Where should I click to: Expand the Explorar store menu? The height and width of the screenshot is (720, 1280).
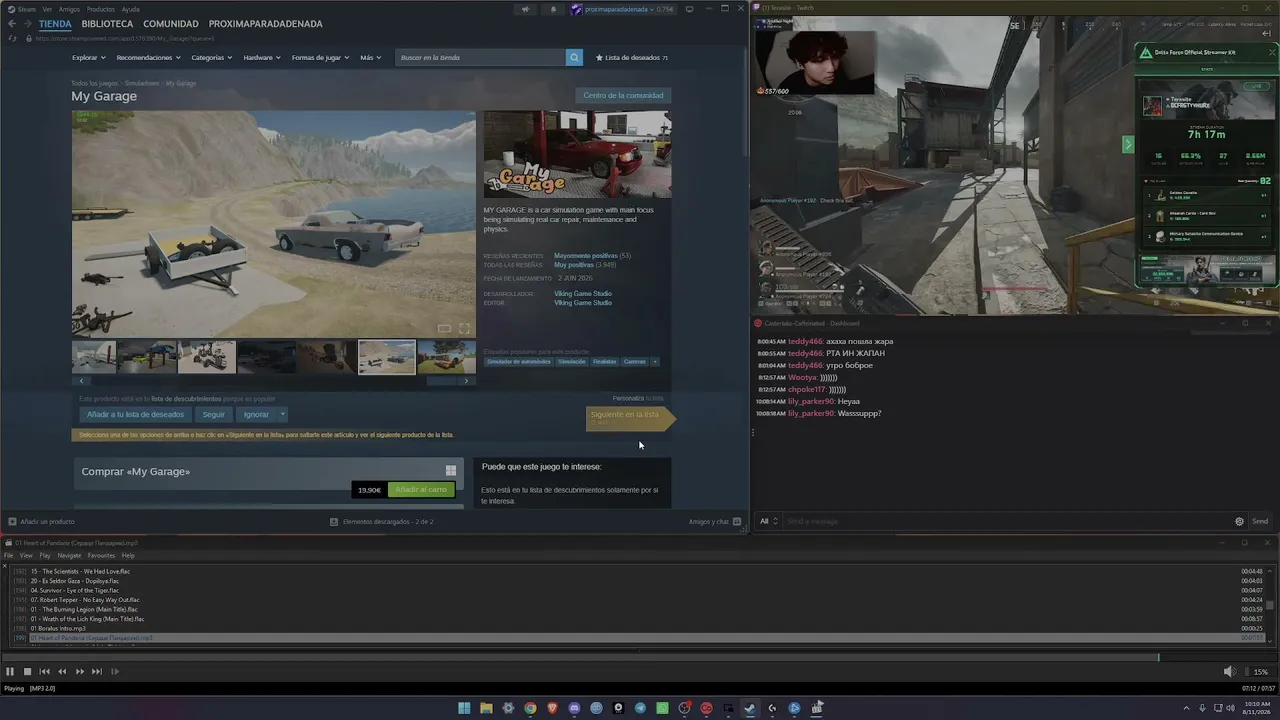point(88,58)
